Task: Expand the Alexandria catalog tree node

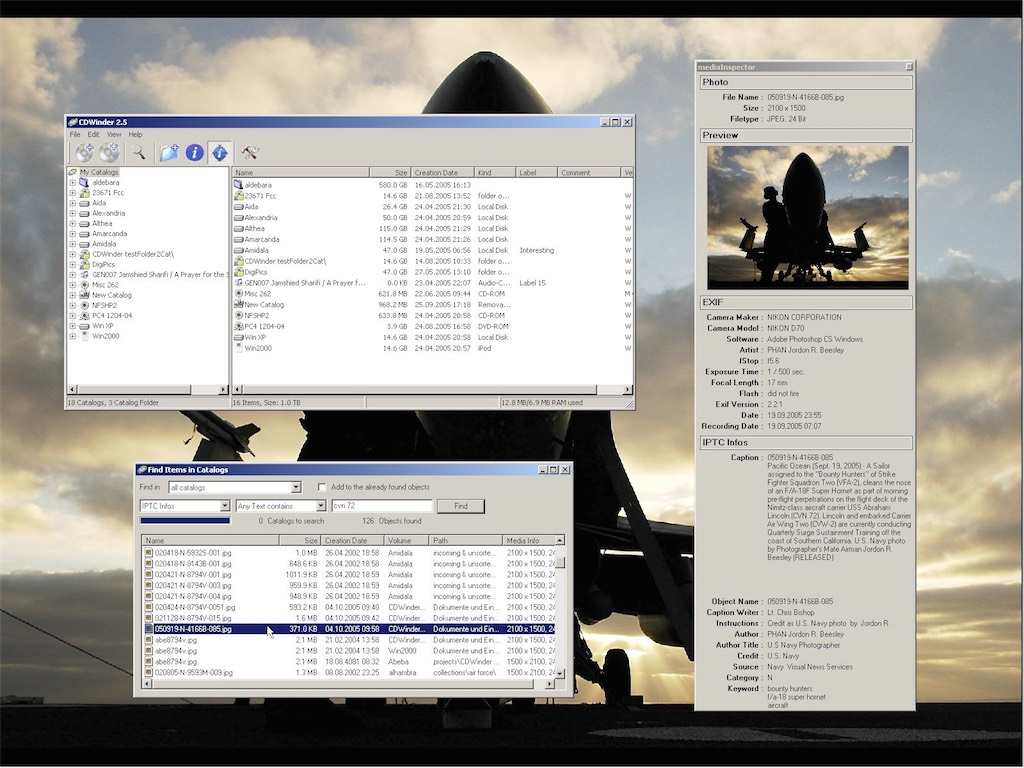Action: (x=73, y=213)
